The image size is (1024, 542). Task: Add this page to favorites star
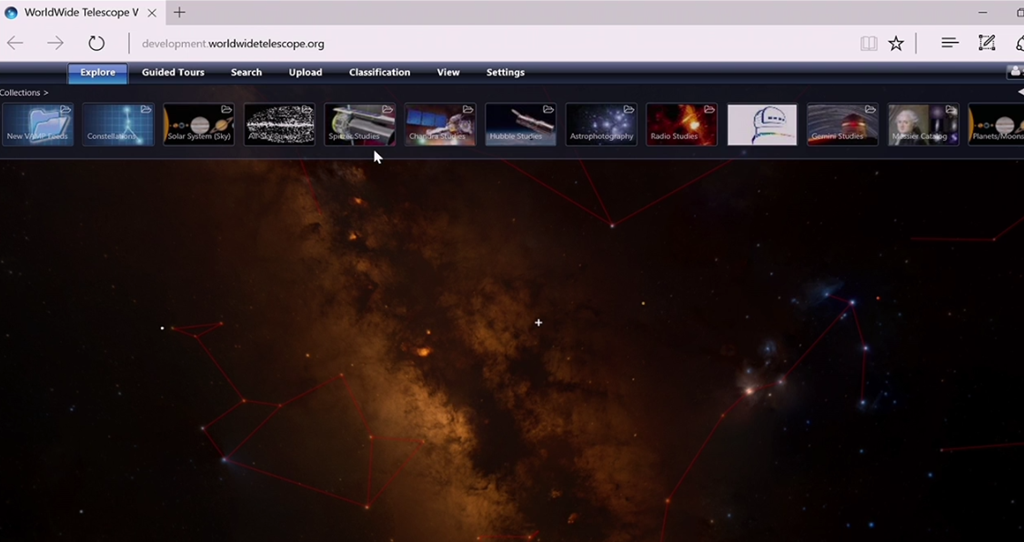point(896,43)
